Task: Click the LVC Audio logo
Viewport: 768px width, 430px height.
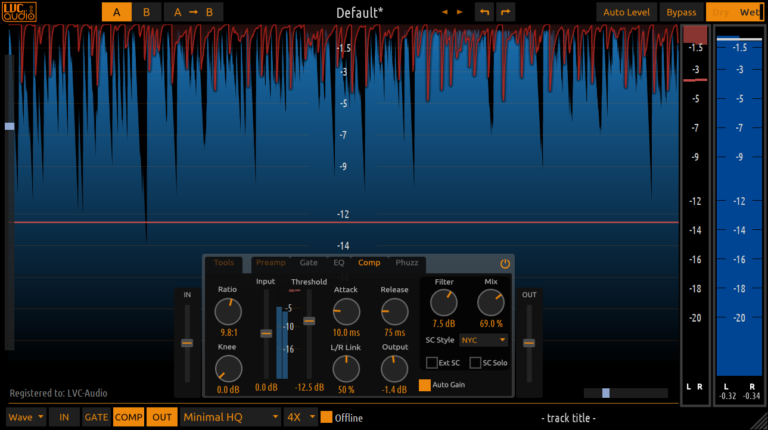Action: click(17, 11)
